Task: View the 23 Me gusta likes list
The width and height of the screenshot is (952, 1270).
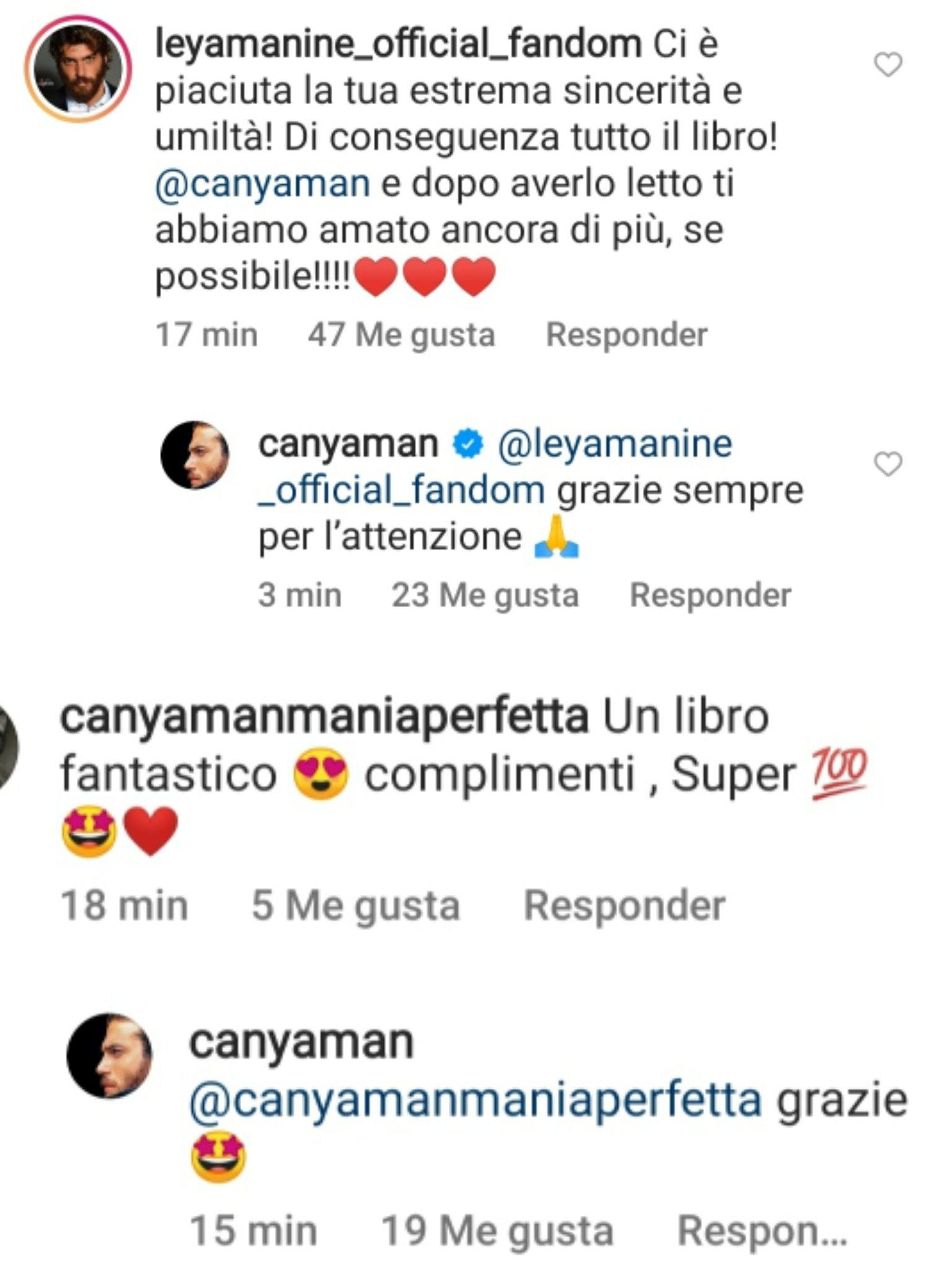Action: coord(485,596)
